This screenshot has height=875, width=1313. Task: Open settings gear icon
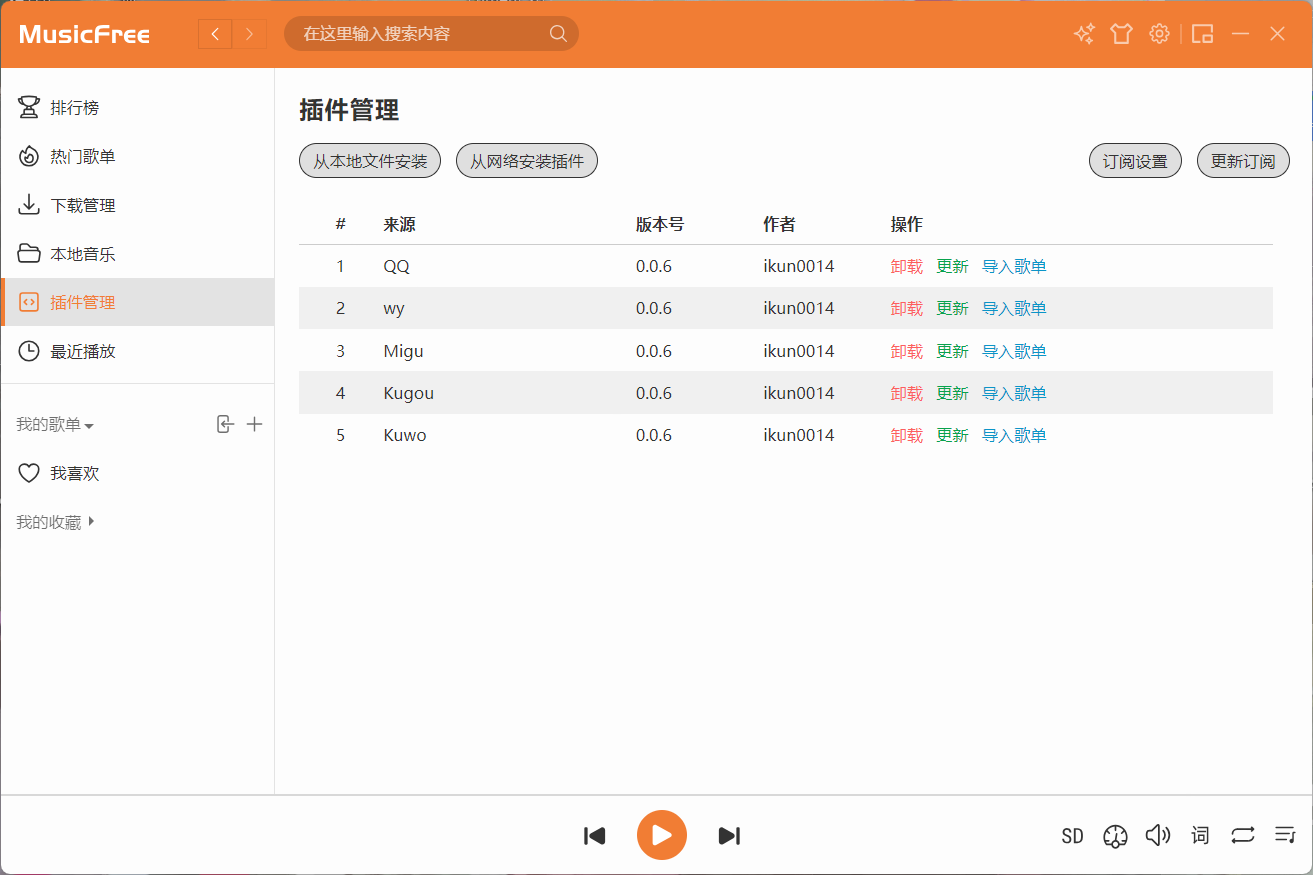tap(1159, 34)
